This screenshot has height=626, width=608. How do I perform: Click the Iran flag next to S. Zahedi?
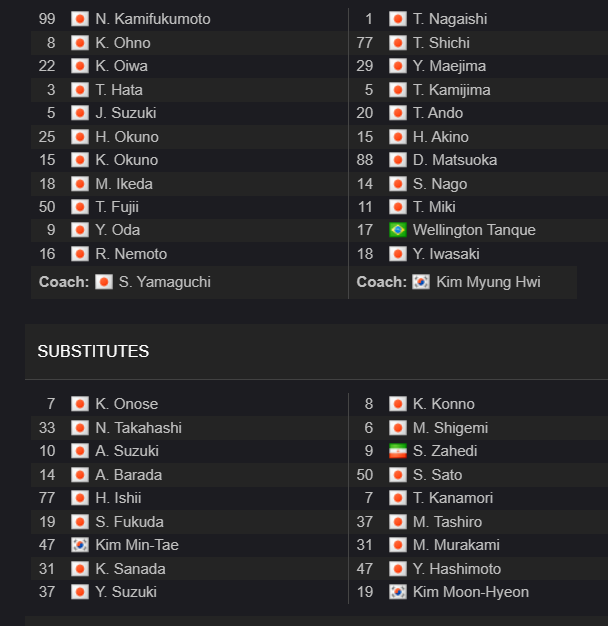click(398, 451)
